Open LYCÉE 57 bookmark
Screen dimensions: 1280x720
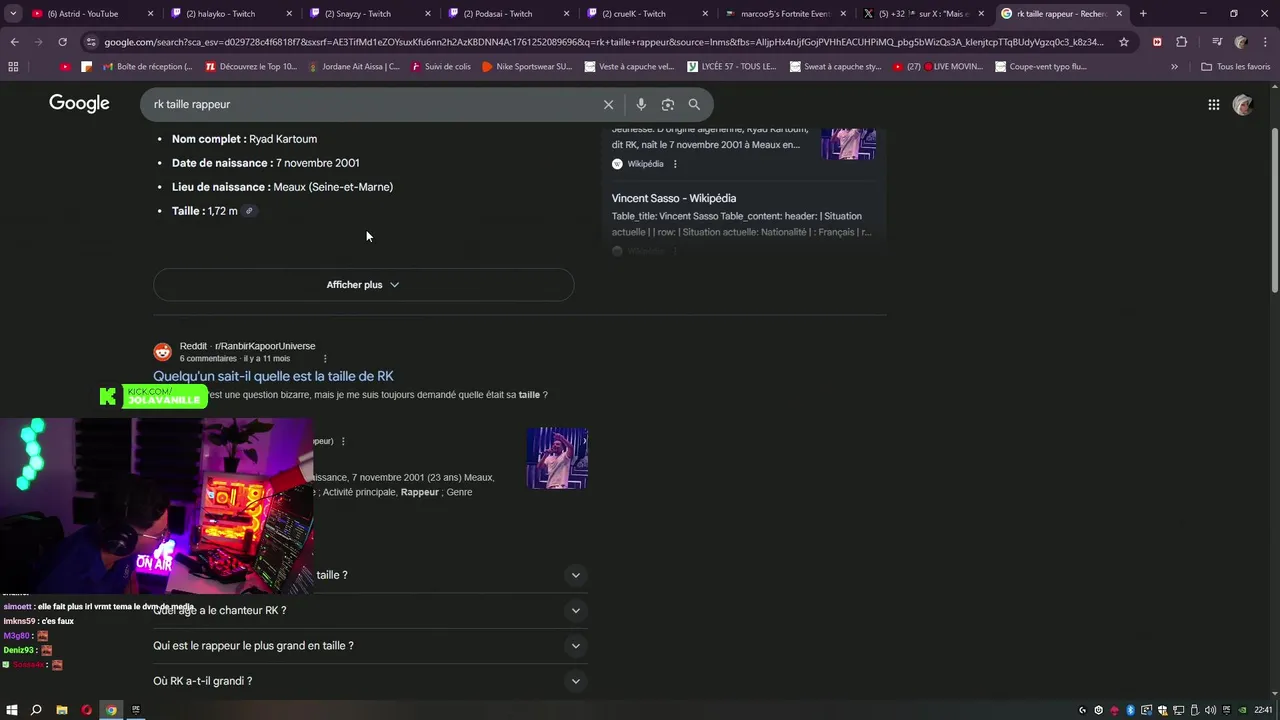pos(732,67)
